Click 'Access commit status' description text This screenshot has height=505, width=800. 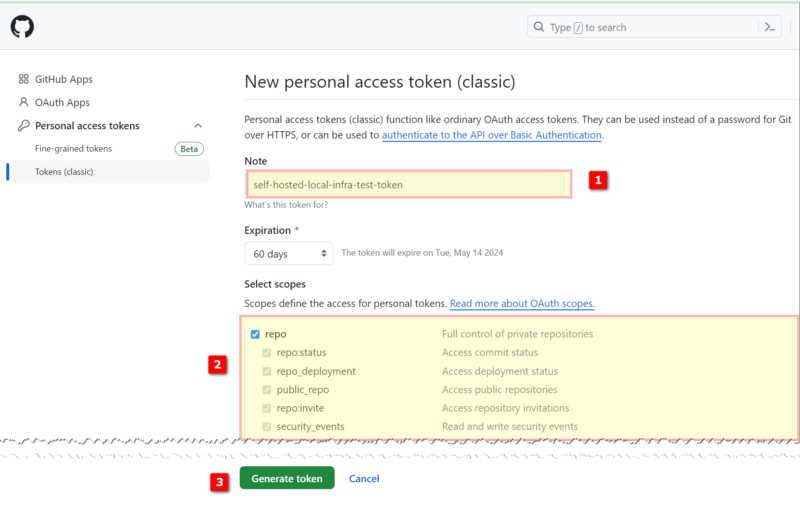490,352
